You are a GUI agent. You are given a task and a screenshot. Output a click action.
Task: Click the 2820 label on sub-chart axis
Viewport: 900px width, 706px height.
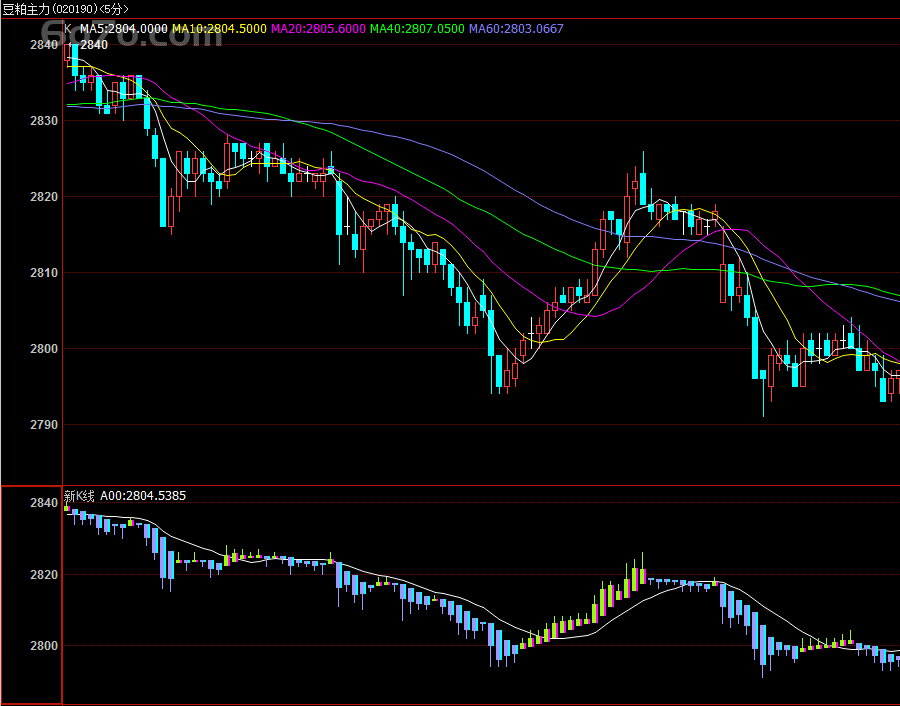click(44, 575)
